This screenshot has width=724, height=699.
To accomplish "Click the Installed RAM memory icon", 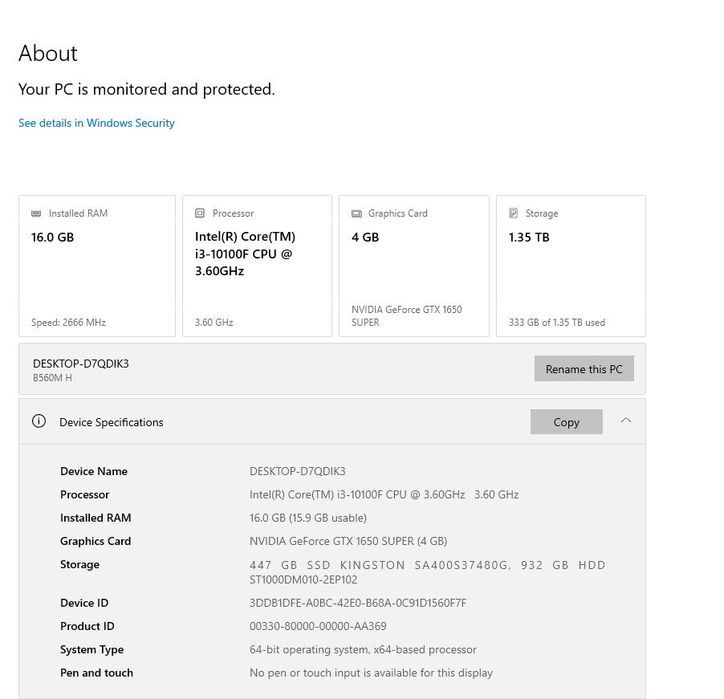I will pos(37,213).
